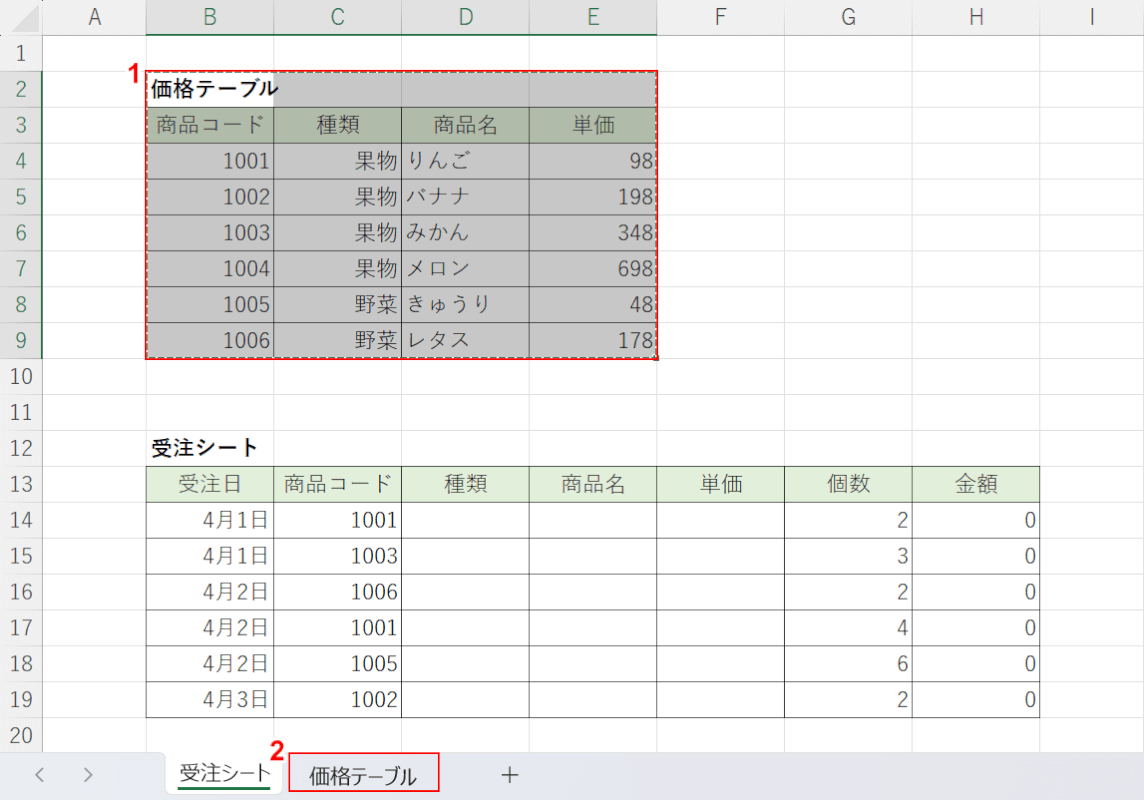Viewport: 1144px width, 800px height.
Task: Select the 価格テーブル title cell
Action: [210, 89]
